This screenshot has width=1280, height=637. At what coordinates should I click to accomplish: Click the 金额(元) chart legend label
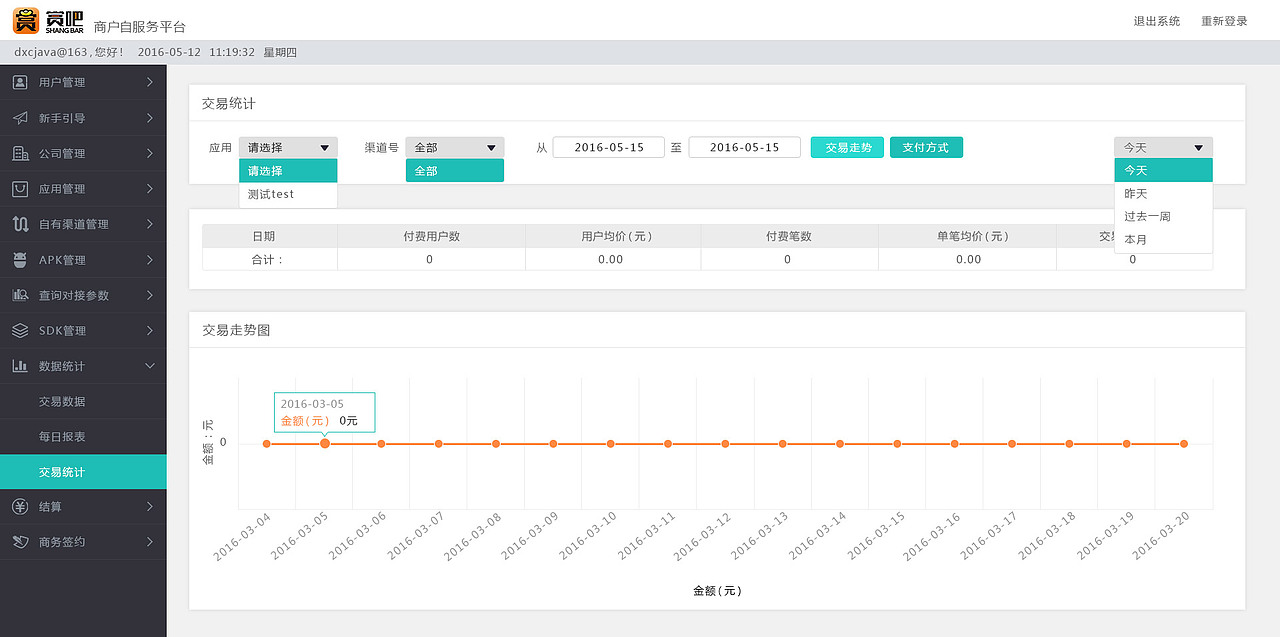pyautogui.click(x=717, y=591)
